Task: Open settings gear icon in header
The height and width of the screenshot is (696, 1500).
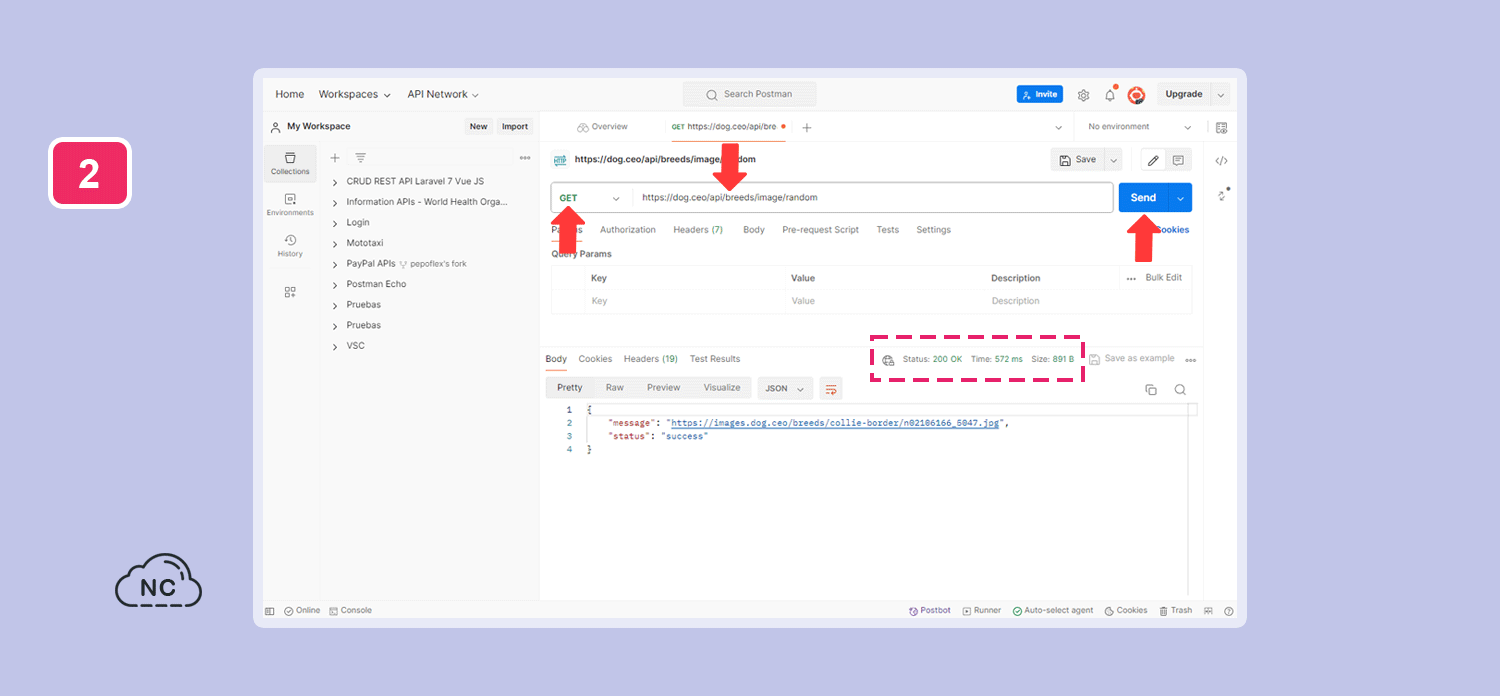Action: click(1083, 95)
